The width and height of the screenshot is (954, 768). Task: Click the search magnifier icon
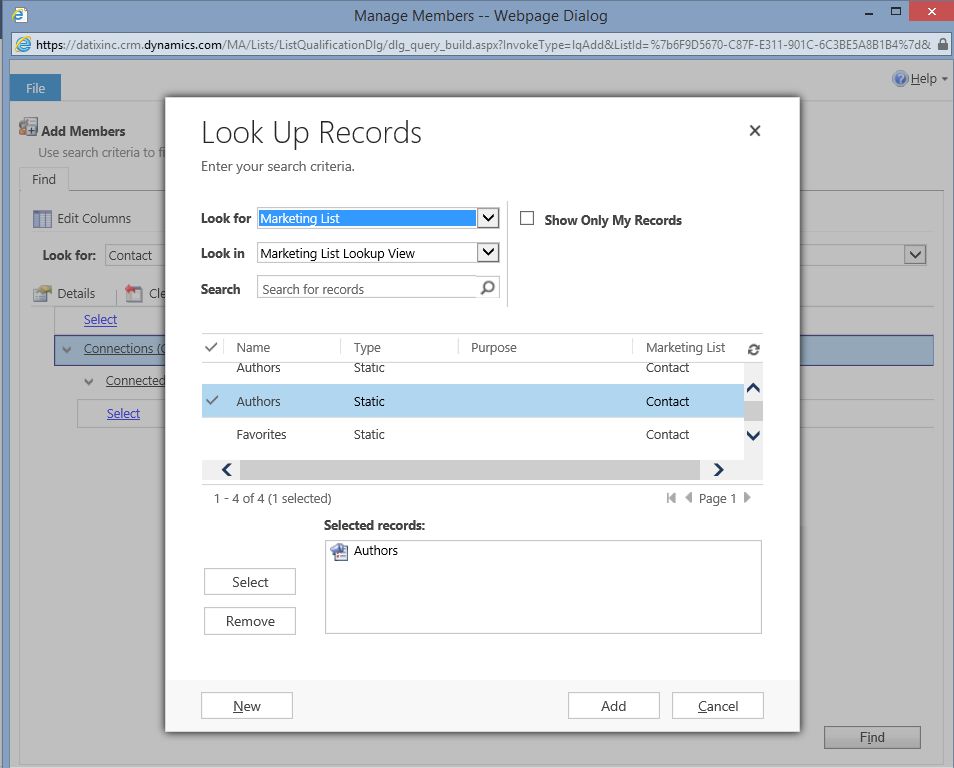[x=487, y=288]
